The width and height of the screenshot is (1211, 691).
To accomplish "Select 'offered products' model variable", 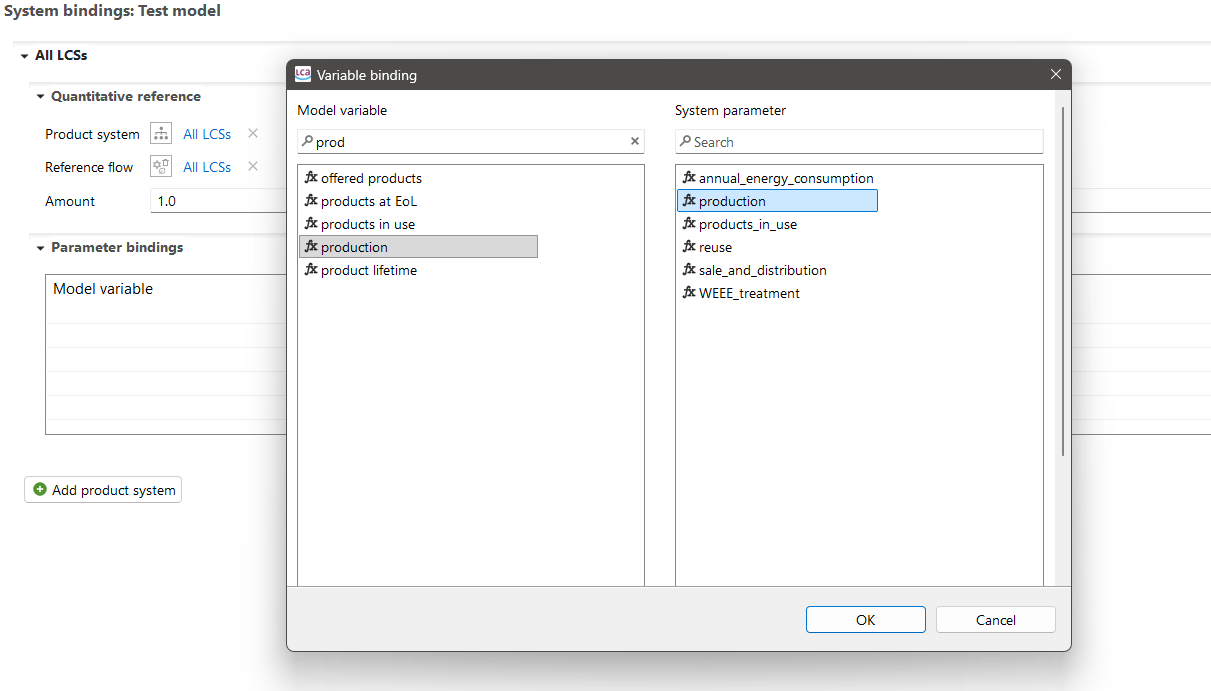I will (371, 179).
